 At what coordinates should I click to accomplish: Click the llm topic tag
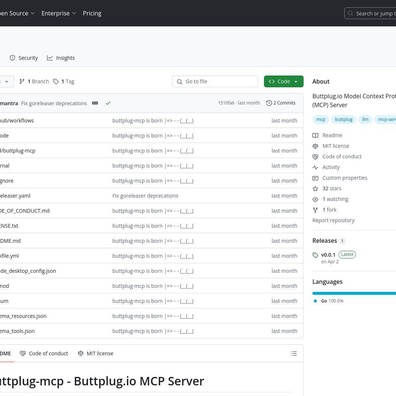[365, 119]
